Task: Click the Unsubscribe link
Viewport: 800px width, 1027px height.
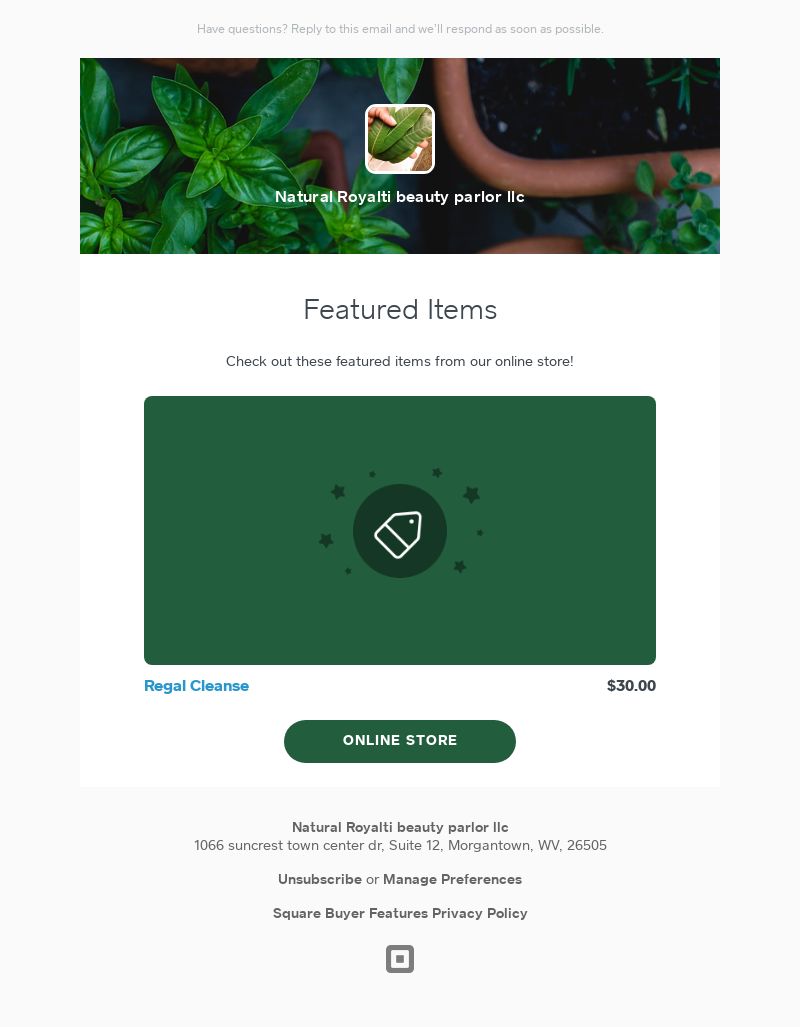Action: [320, 879]
